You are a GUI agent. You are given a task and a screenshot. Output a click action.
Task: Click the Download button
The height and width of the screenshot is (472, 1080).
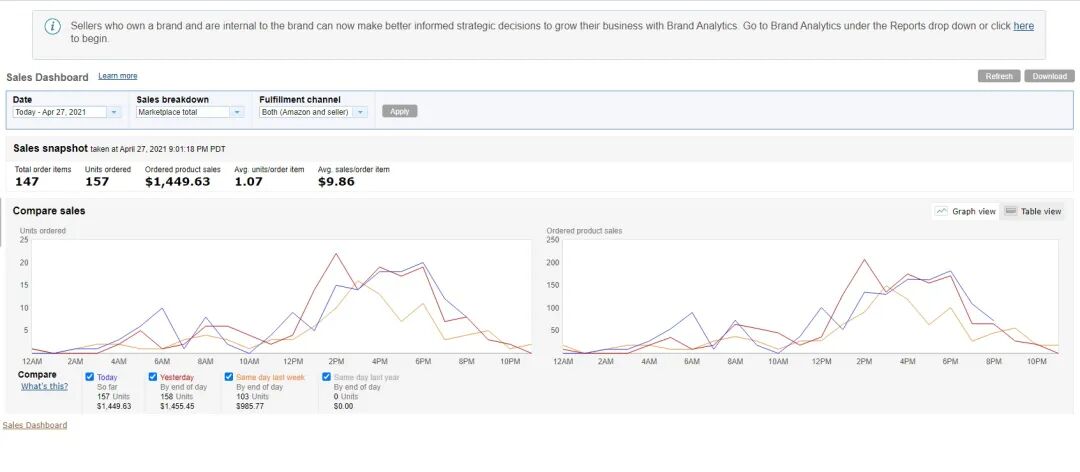pyautogui.click(x=1049, y=76)
